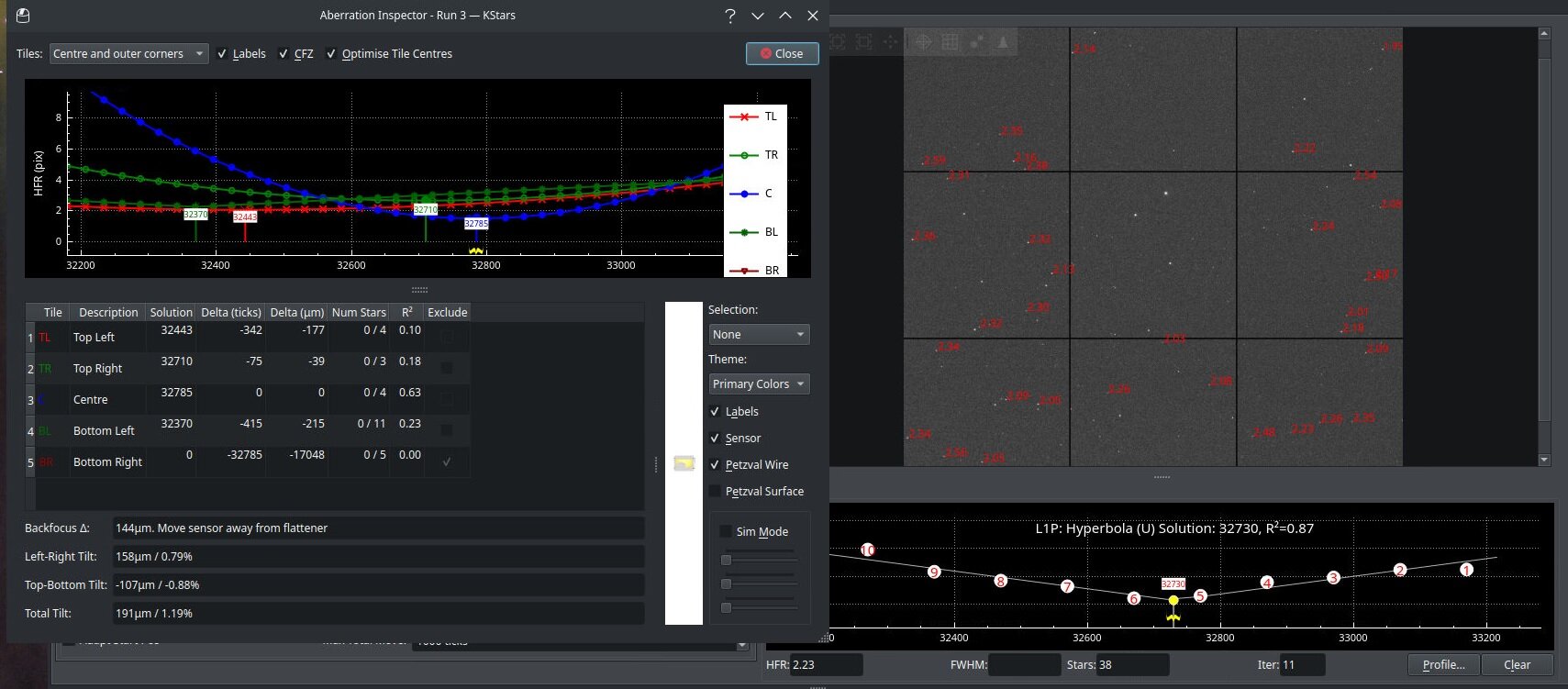This screenshot has width=1568, height=689.
Task: Toggle the grid overlay icon in viewer
Action: pos(950,42)
